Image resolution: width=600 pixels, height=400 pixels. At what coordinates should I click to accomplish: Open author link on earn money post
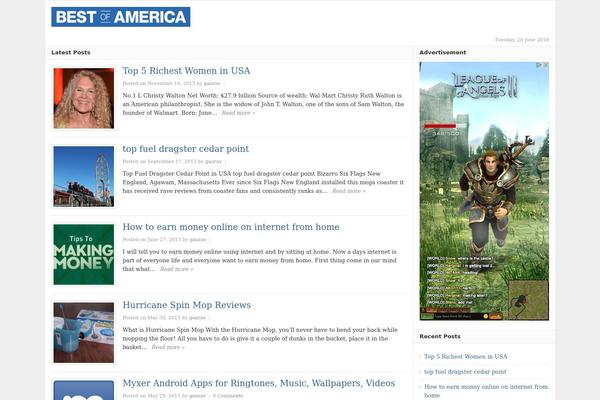pyautogui.click(x=198, y=240)
